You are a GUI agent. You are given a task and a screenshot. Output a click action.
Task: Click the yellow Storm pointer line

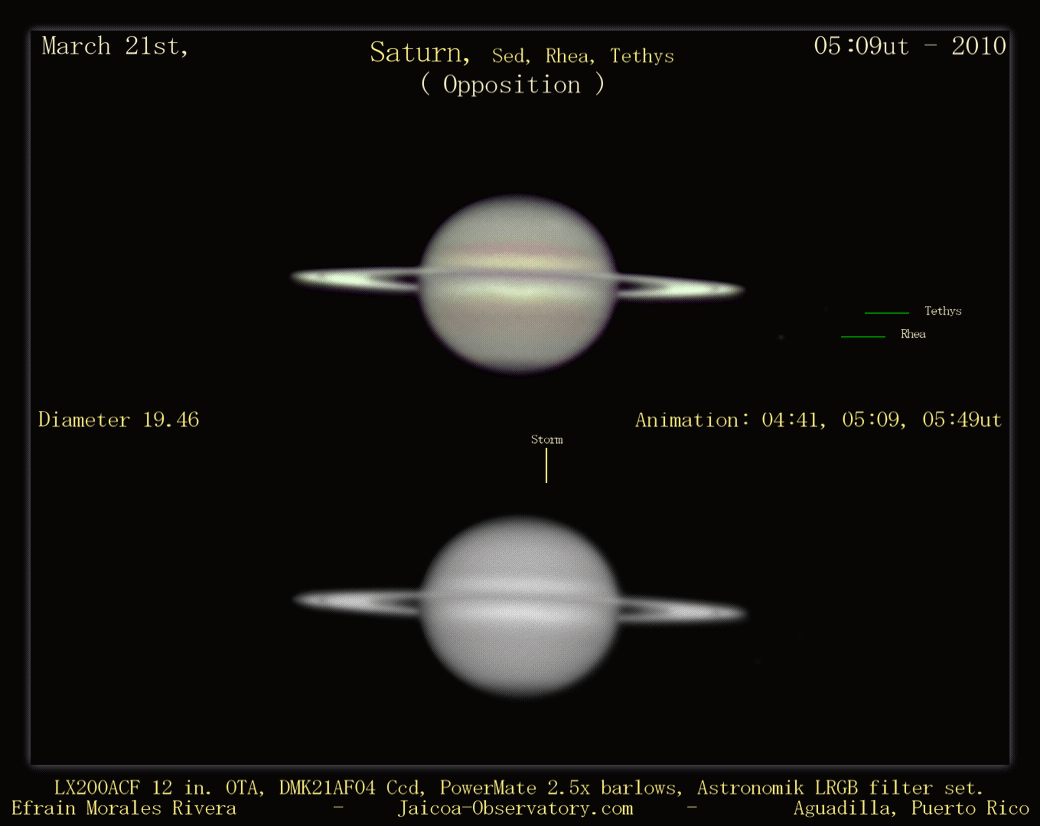(x=546, y=466)
